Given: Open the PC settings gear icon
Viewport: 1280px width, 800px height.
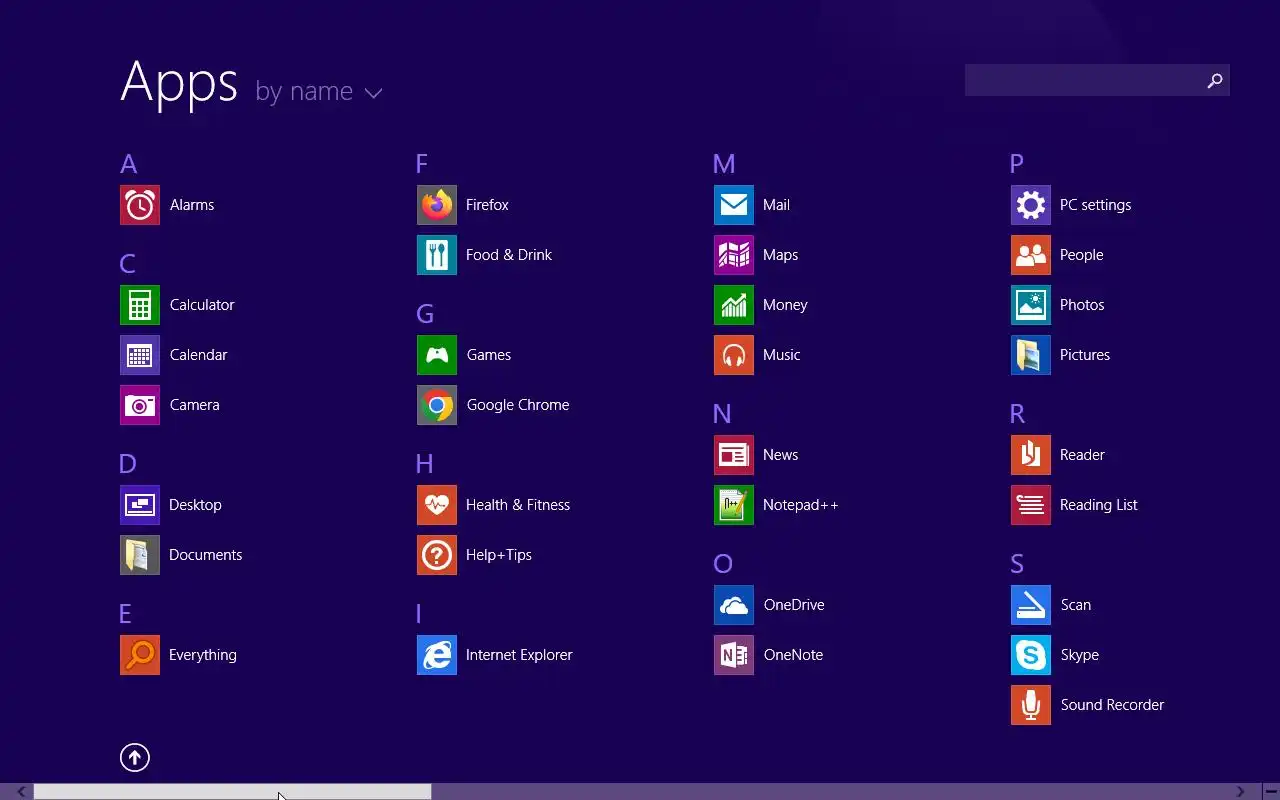Looking at the screenshot, I should coord(1031,205).
